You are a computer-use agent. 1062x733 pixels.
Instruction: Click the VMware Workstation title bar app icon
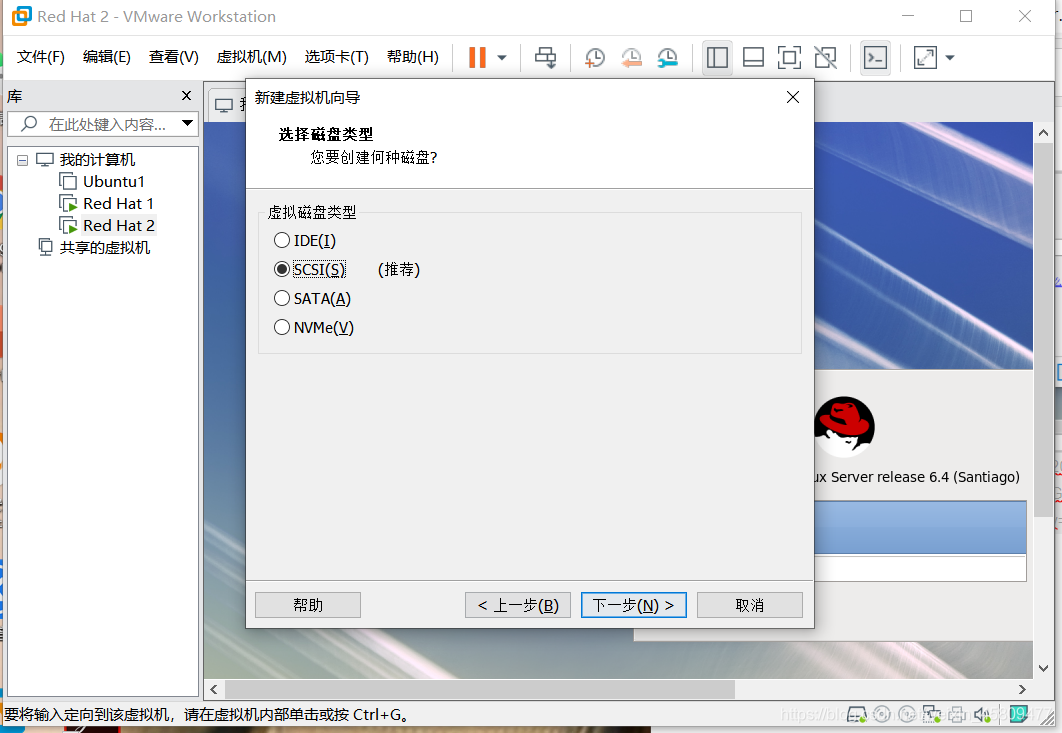pos(22,16)
